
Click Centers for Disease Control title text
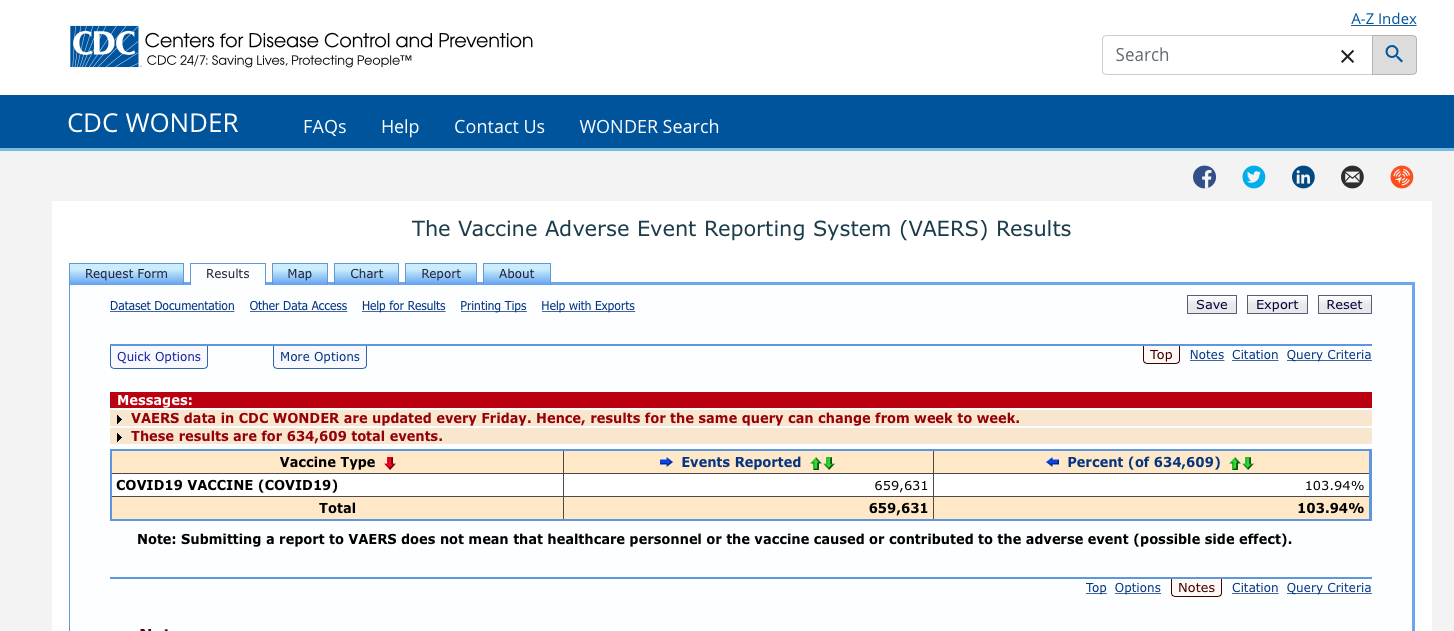pos(339,41)
